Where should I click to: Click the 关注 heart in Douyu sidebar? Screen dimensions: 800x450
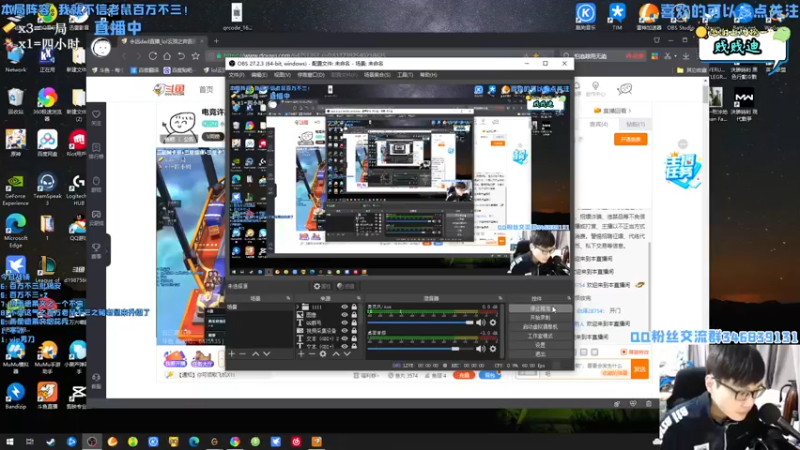pyautogui.click(x=96, y=117)
